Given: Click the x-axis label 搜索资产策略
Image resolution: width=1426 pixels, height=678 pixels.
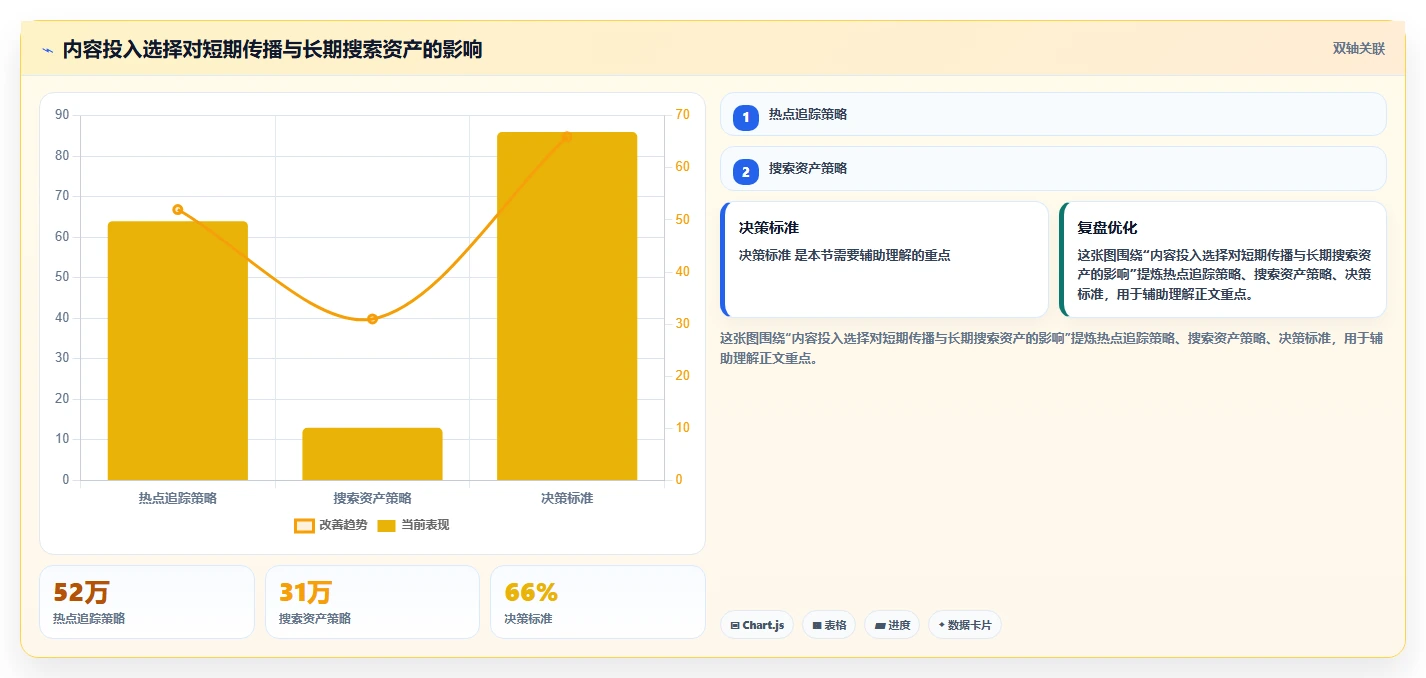Looking at the screenshot, I should [x=372, y=497].
